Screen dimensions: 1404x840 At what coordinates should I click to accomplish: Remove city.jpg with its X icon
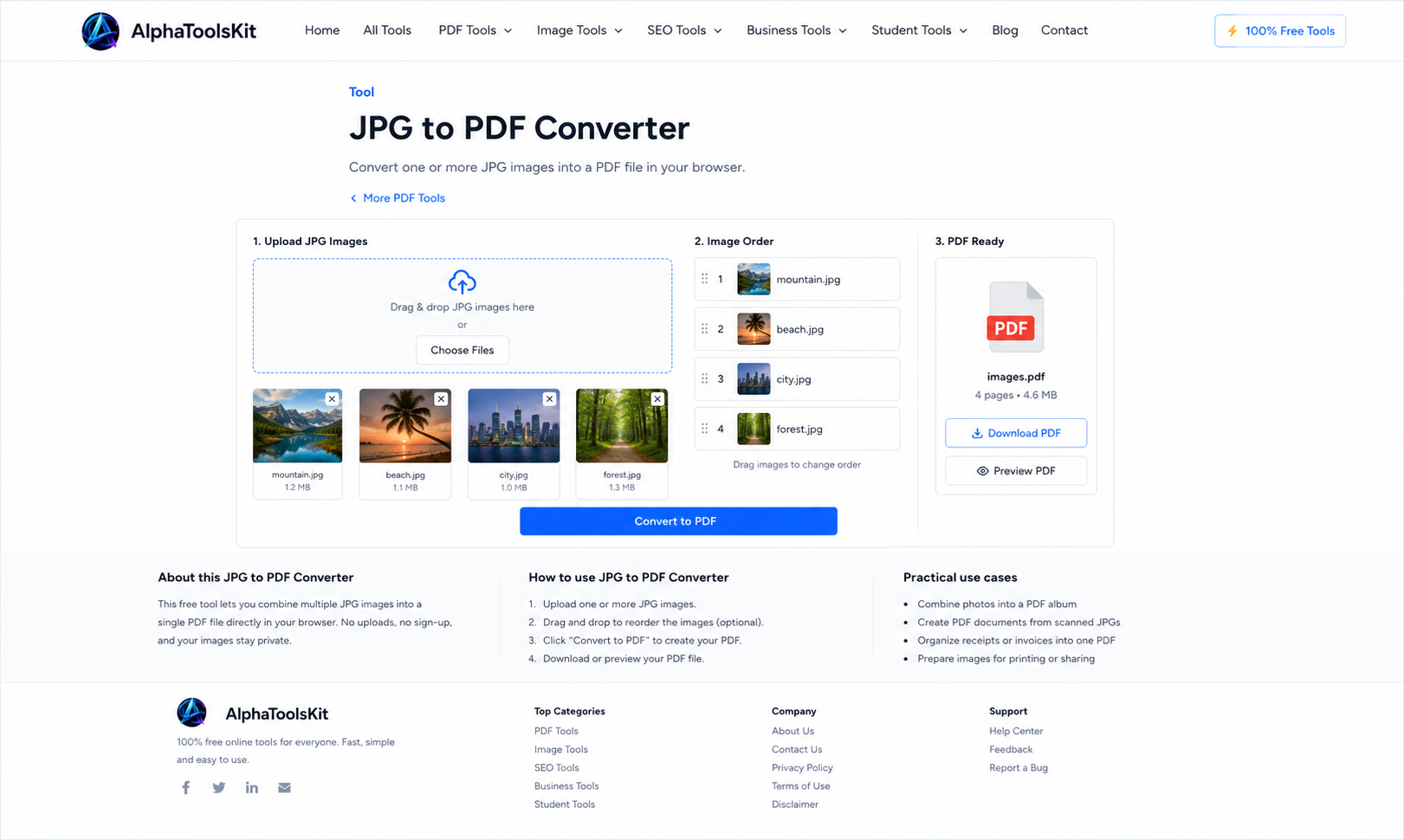click(x=549, y=399)
